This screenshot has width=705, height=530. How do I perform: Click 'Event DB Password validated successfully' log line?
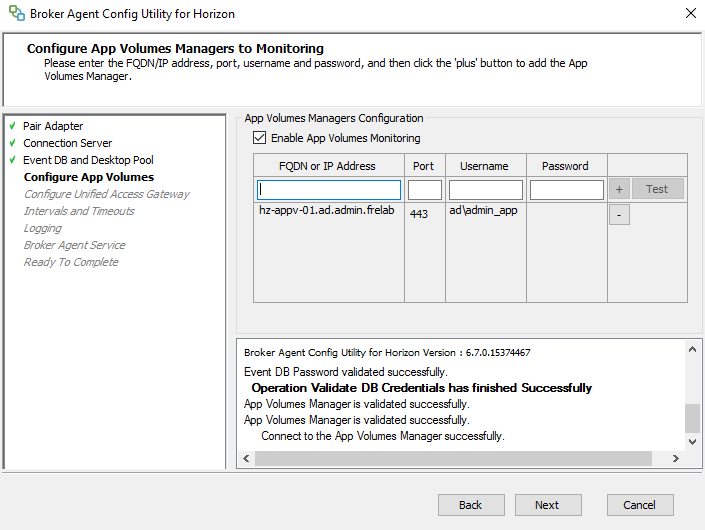[x=346, y=372]
